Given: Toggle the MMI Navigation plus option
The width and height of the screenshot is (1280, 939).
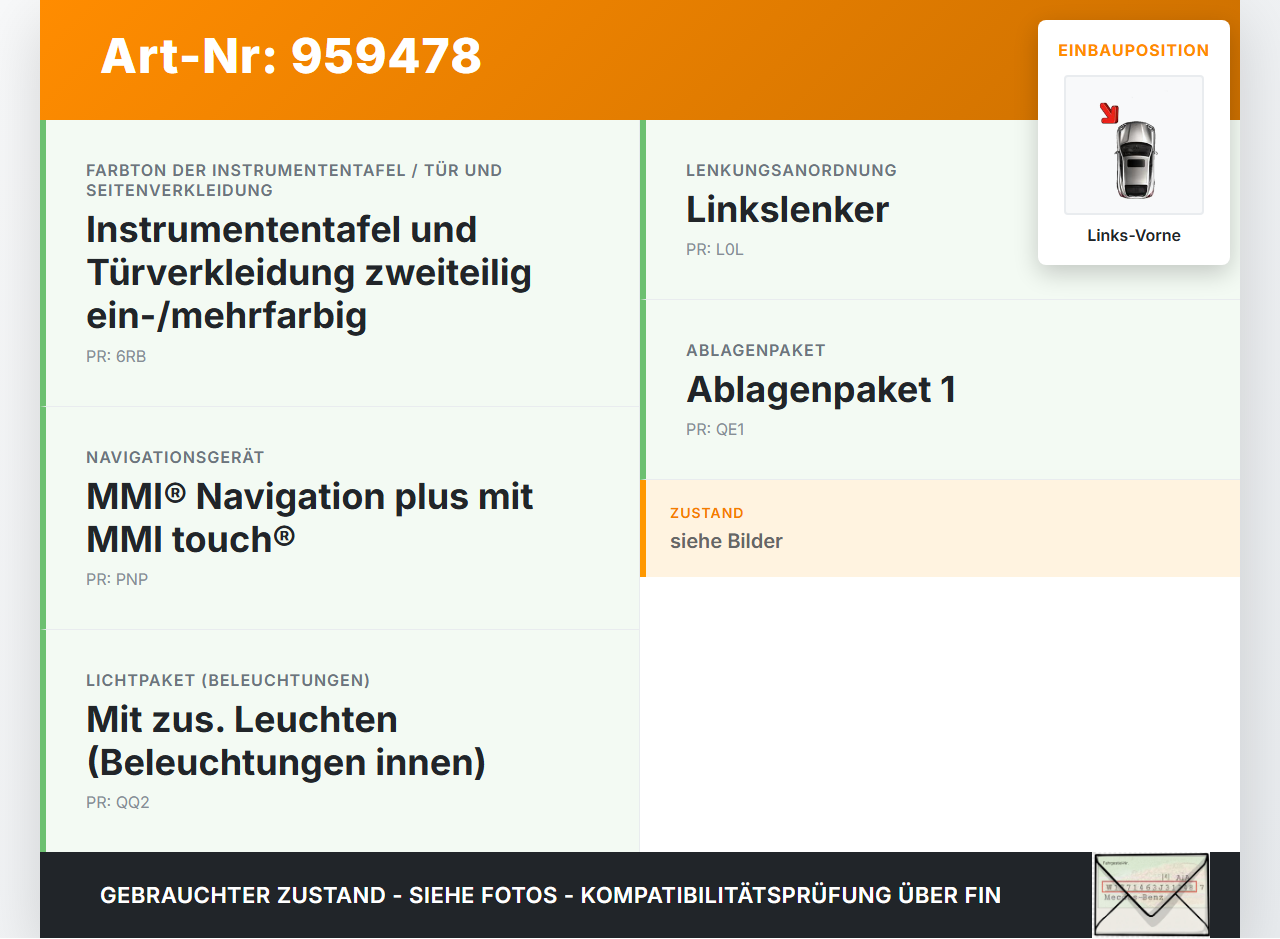Looking at the screenshot, I should pyautogui.click(x=309, y=516).
